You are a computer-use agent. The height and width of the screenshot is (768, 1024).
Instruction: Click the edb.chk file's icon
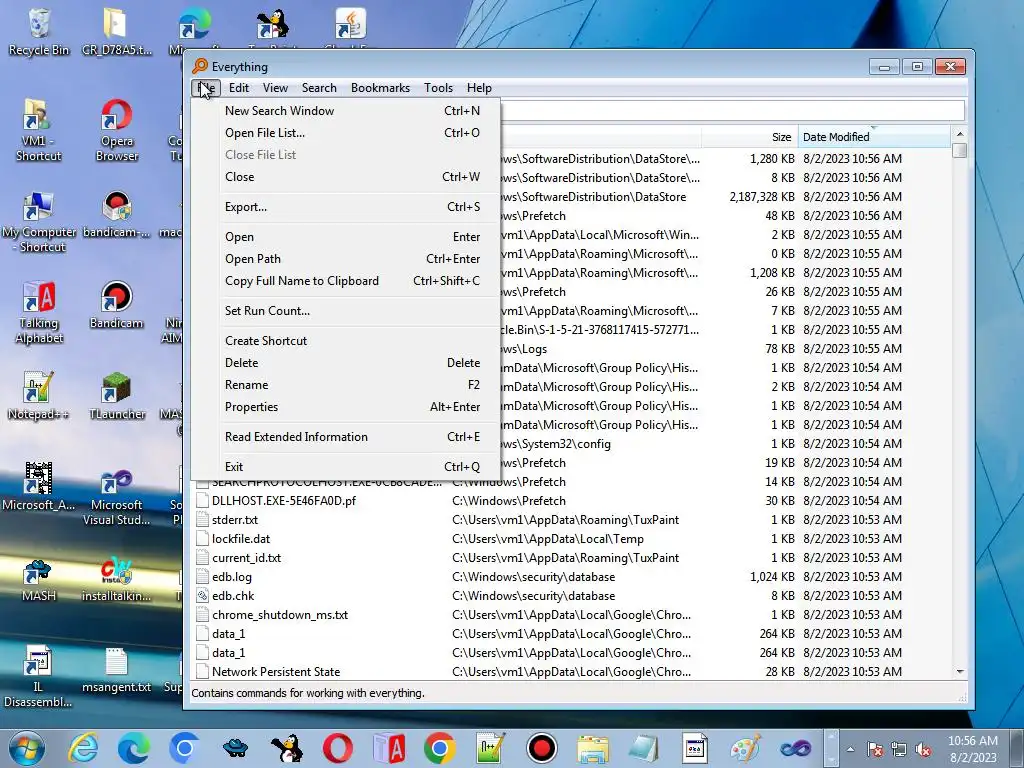202,596
